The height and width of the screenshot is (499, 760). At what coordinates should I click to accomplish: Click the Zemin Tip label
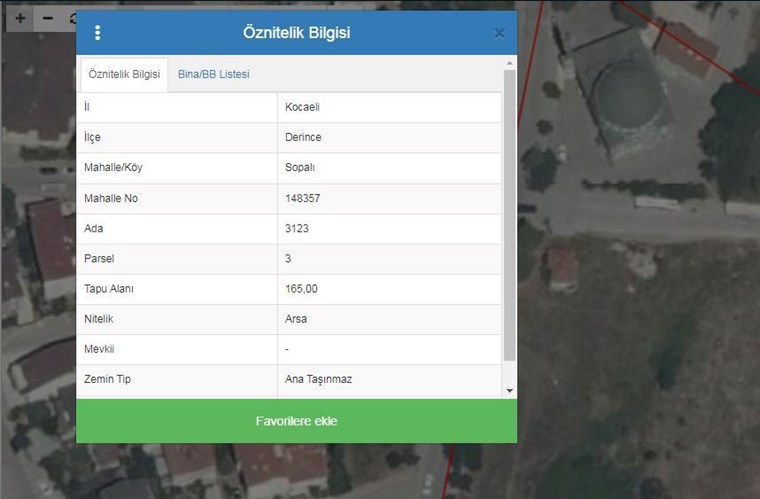click(x=107, y=379)
